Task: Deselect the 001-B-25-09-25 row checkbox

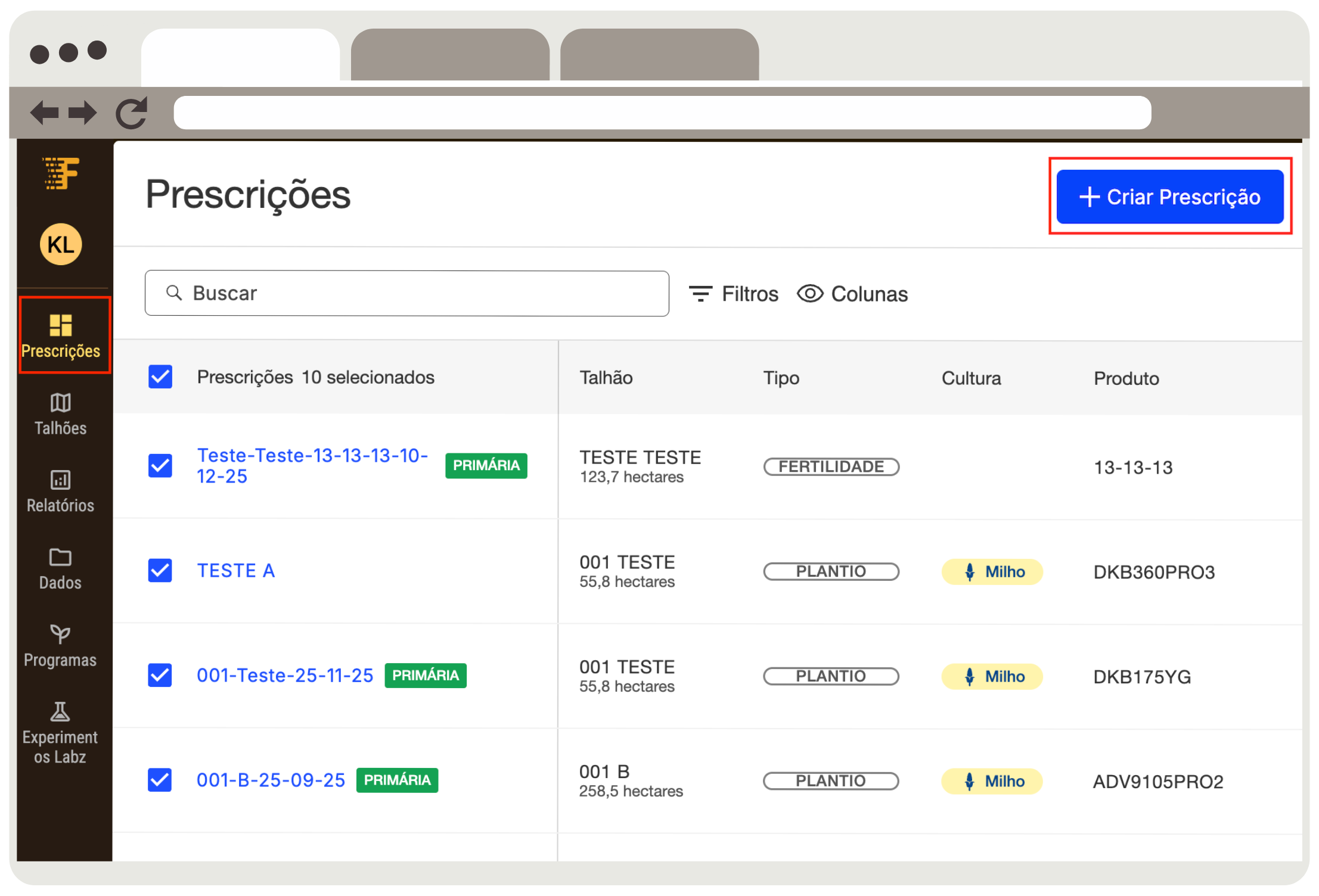Action: [160, 780]
